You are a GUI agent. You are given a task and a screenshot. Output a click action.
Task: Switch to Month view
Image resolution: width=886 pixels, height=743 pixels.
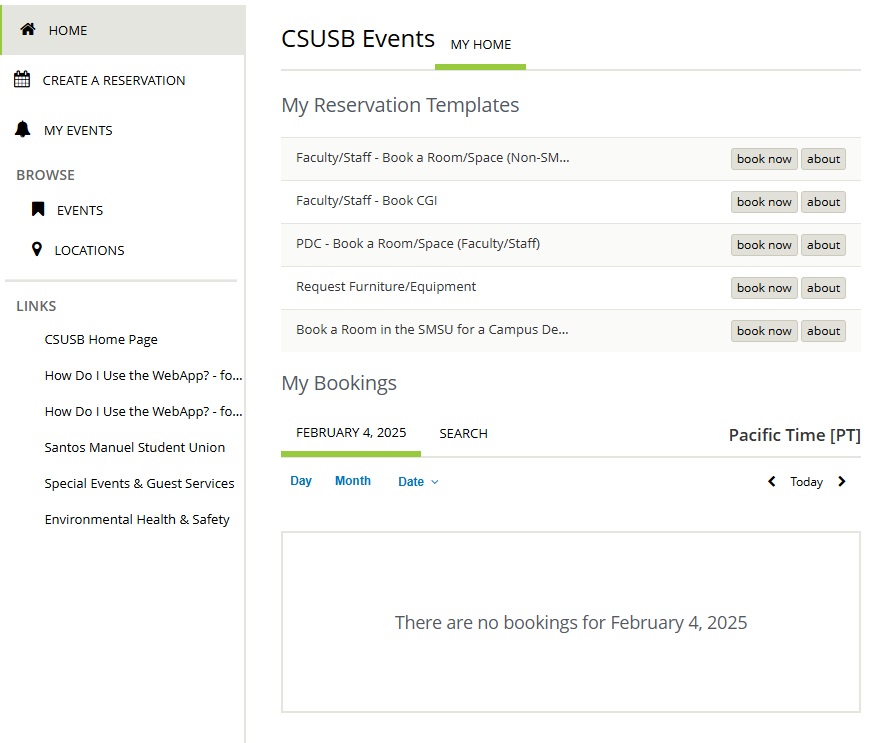tap(353, 481)
